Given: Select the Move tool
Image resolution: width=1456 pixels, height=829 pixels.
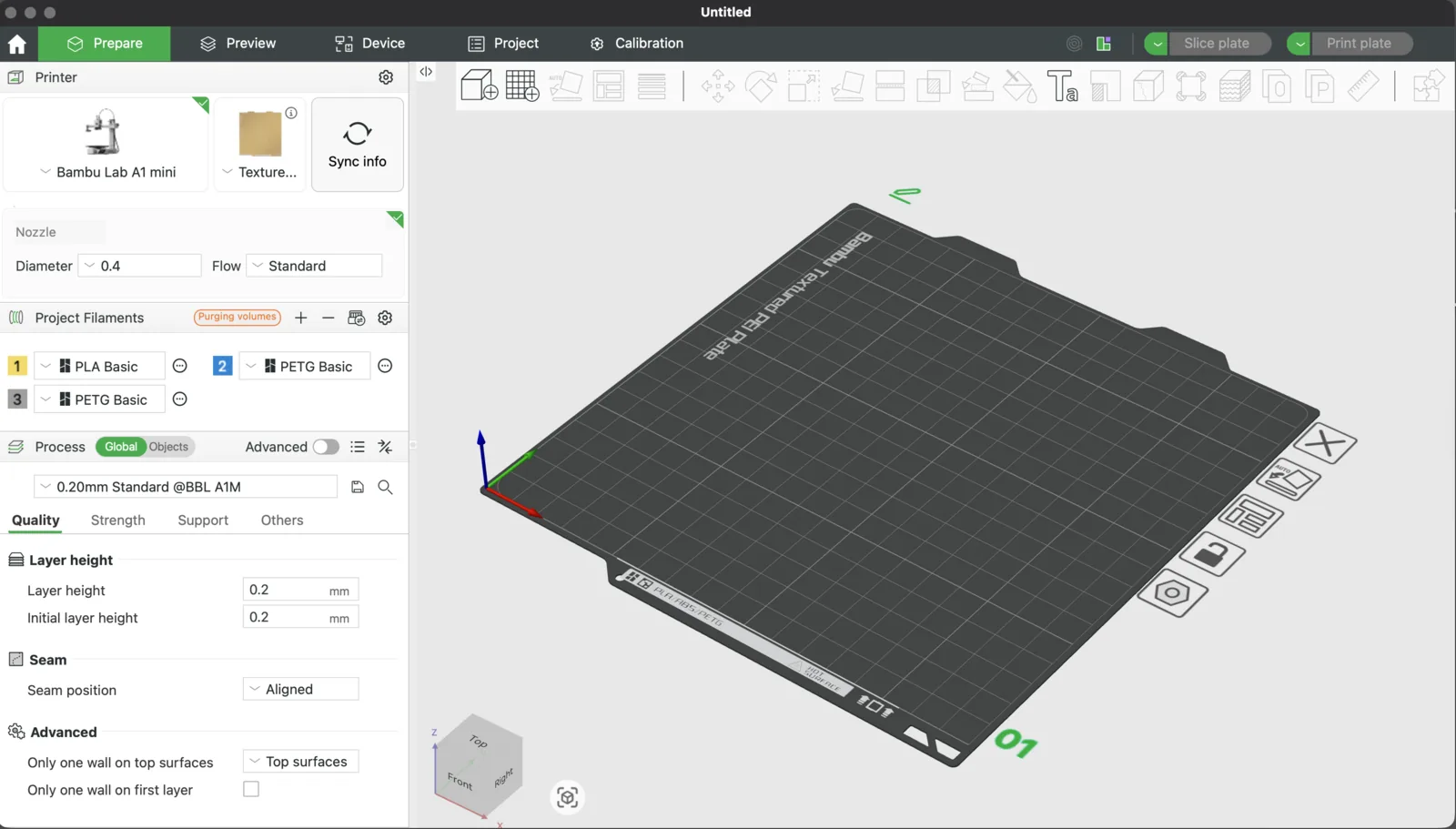Looking at the screenshot, I should point(717,86).
